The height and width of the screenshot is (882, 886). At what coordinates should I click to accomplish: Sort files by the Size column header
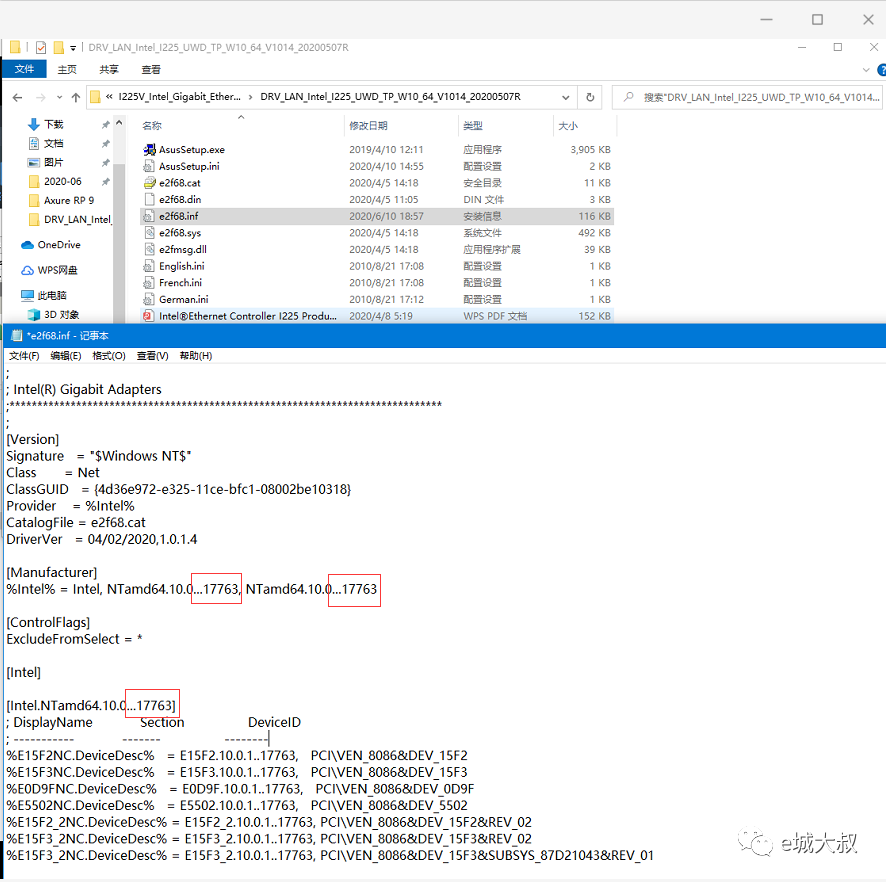(585, 125)
